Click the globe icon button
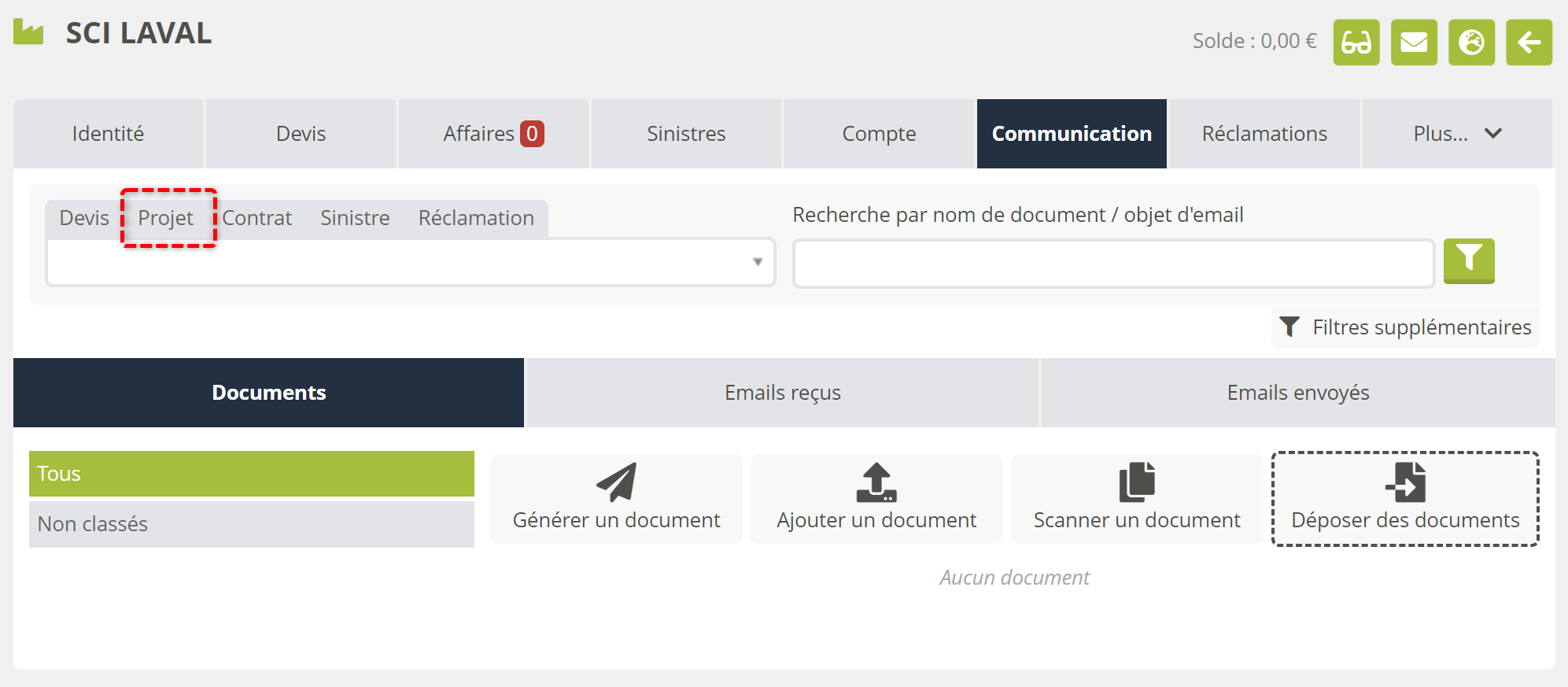This screenshot has height=687, width=1568. pyautogui.click(x=1471, y=42)
